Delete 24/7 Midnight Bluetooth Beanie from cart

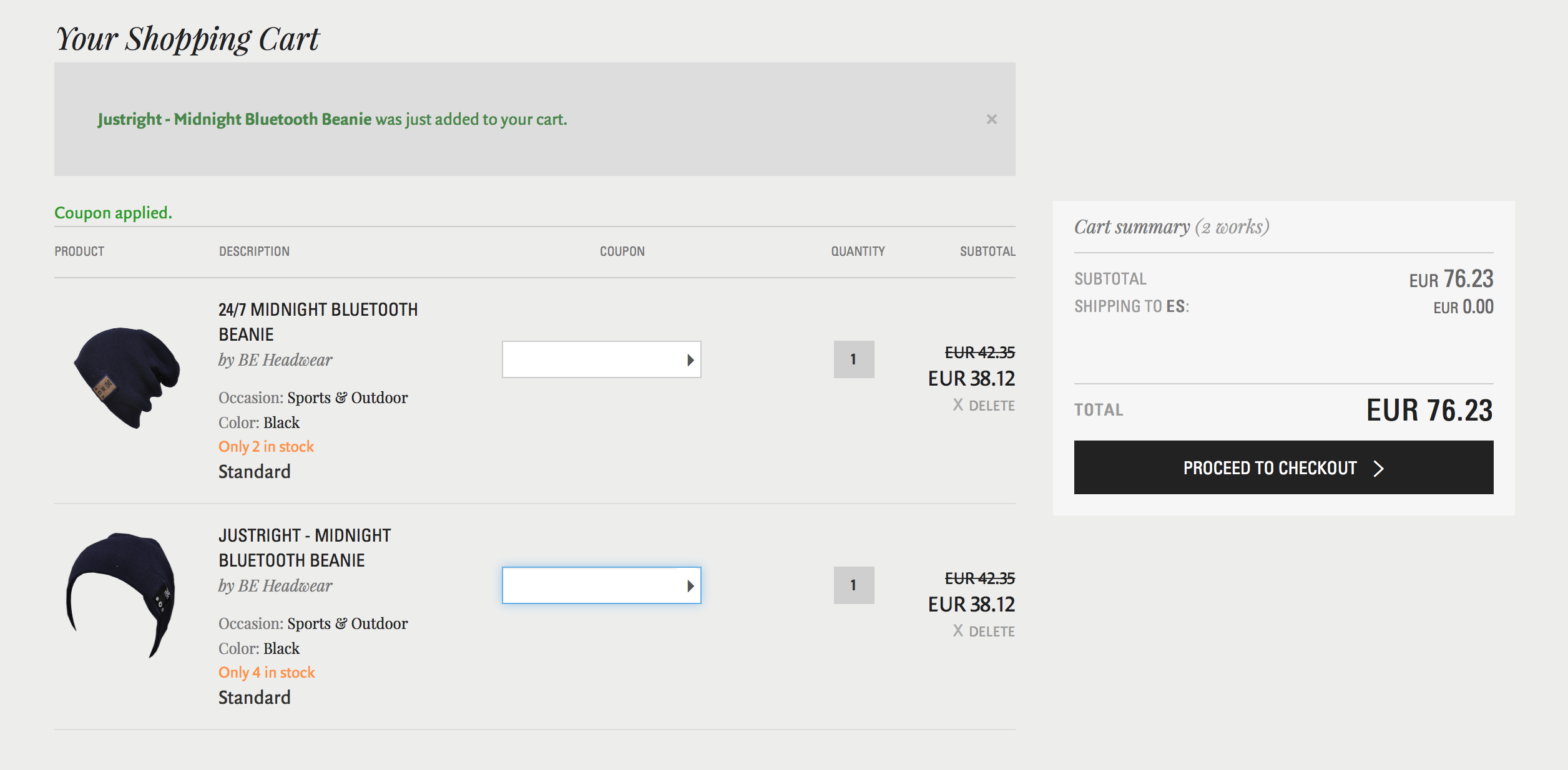point(984,406)
